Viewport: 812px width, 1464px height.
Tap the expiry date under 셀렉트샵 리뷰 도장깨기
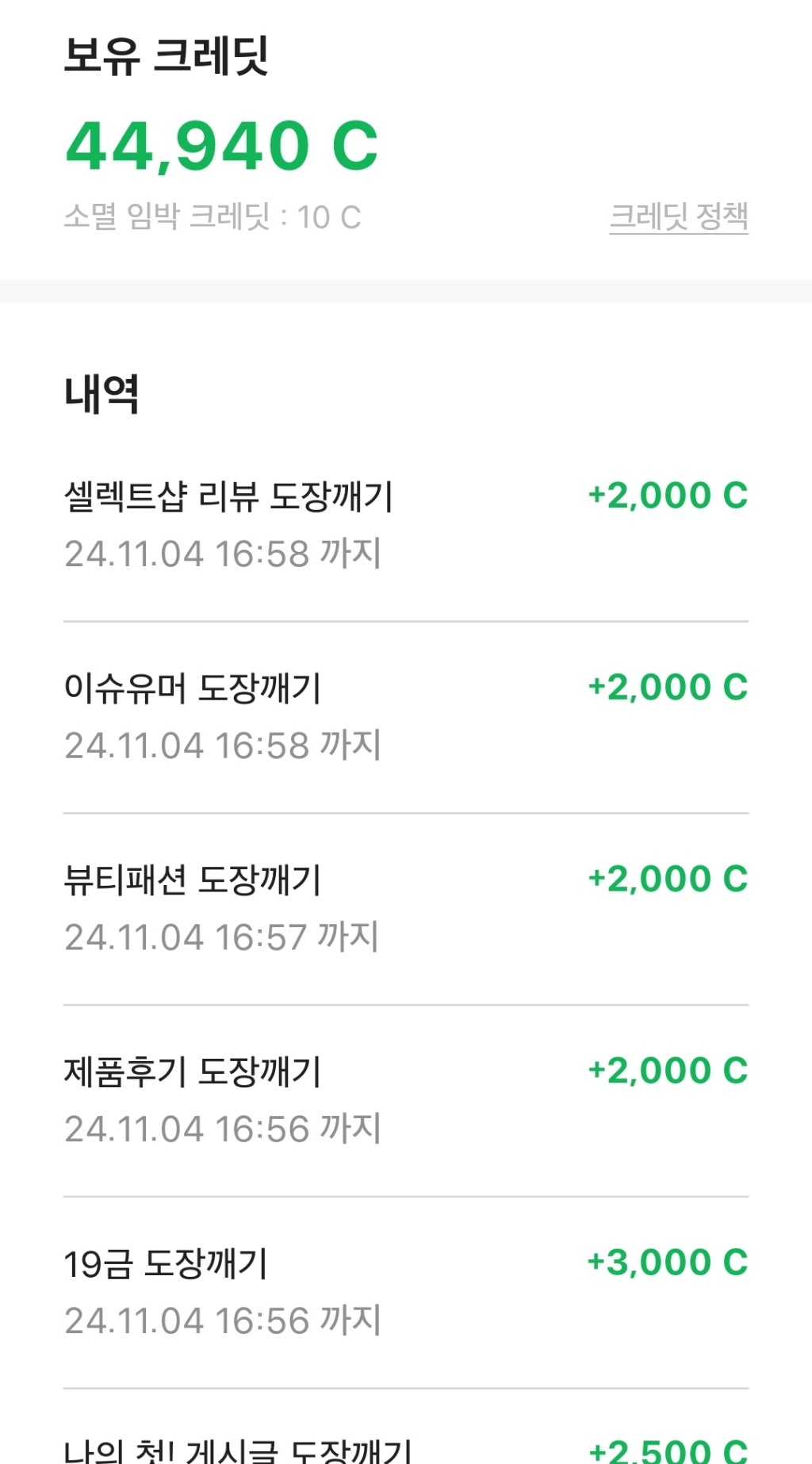point(223,554)
